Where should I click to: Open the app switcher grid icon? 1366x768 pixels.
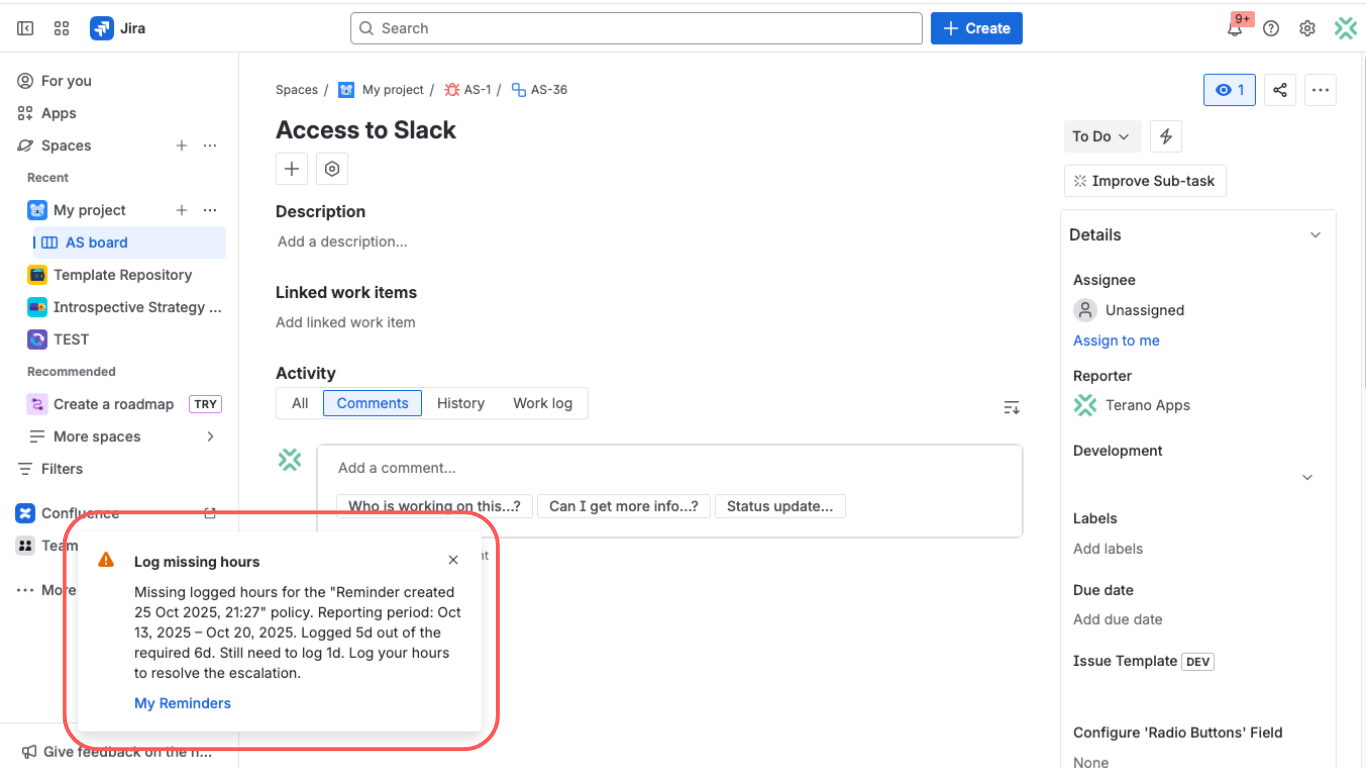point(61,28)
